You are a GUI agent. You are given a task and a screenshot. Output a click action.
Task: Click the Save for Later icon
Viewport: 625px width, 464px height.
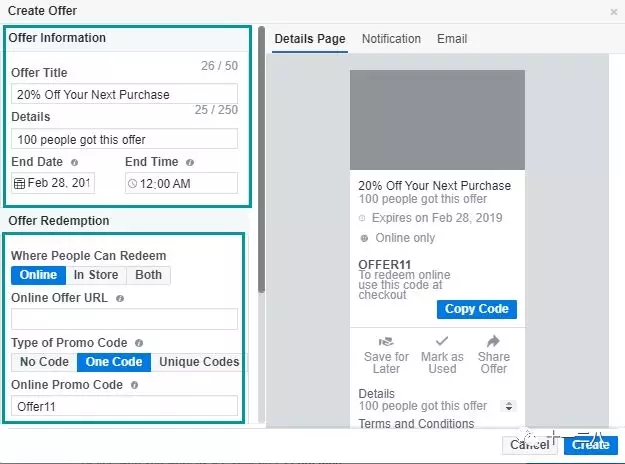pyautogui.click(x=386, y=342)
